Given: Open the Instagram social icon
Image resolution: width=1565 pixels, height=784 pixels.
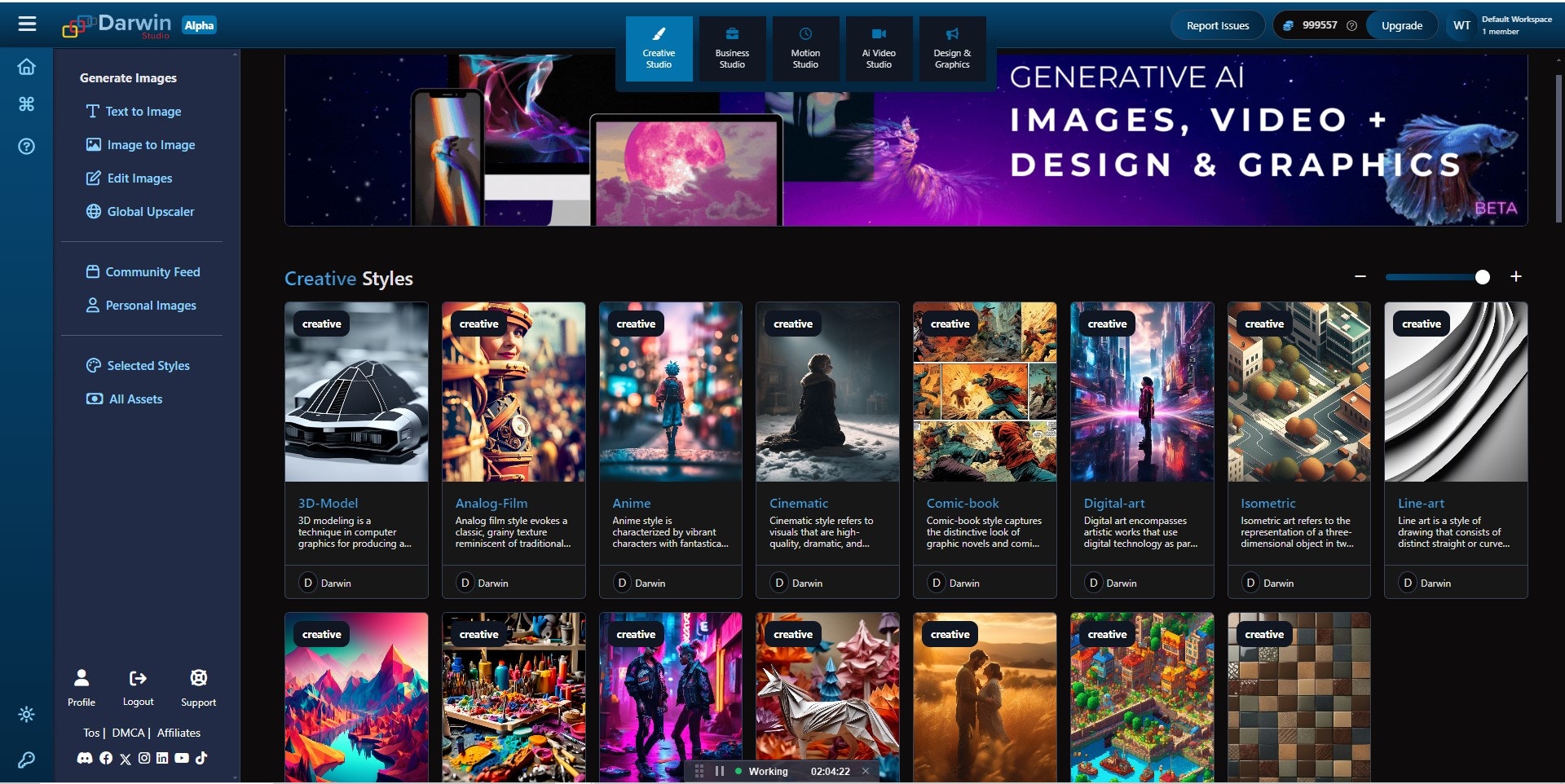Looking at the screenshot, I should pos(144,758).
